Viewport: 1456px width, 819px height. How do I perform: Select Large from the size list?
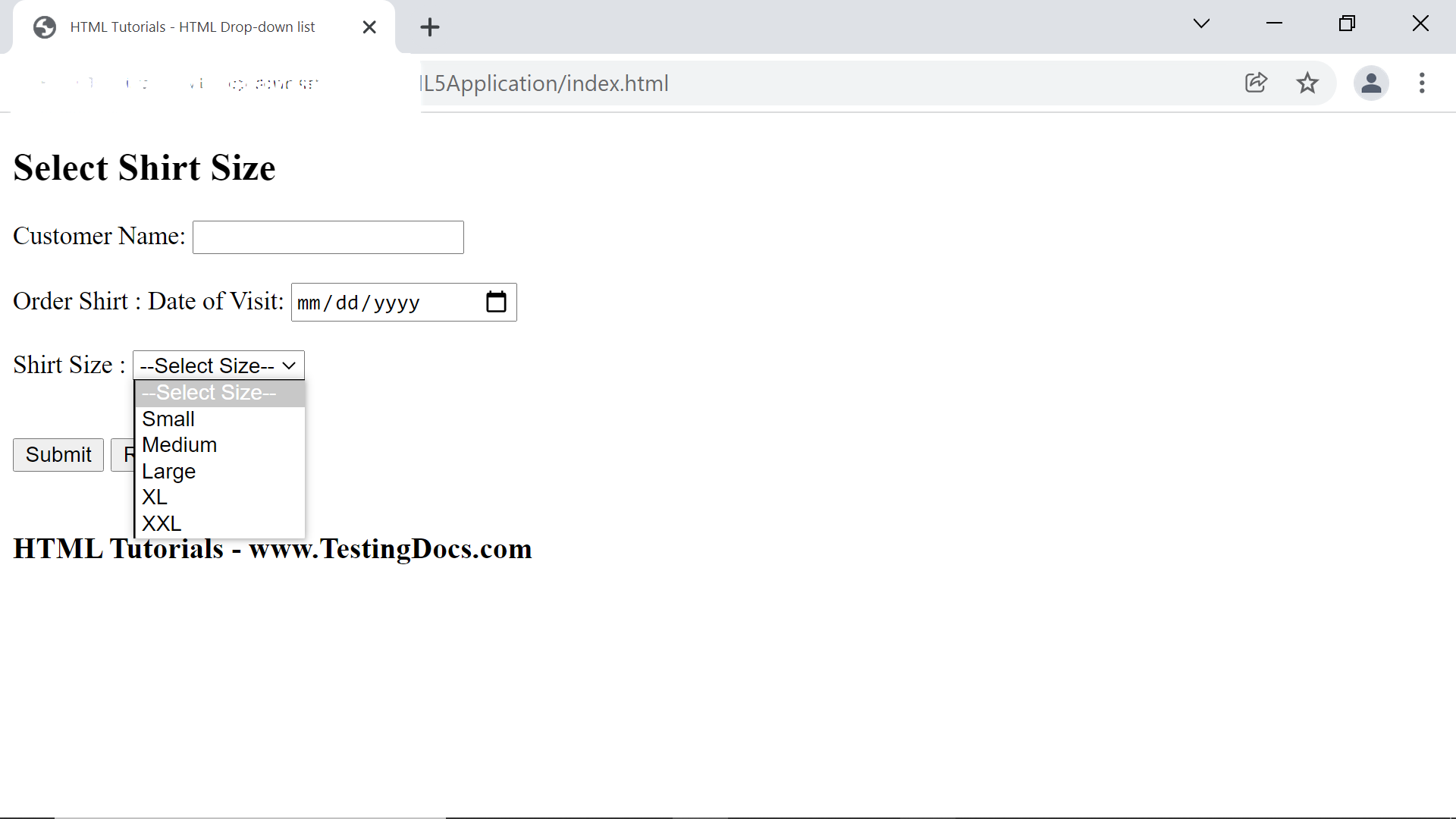coord(220,472)
